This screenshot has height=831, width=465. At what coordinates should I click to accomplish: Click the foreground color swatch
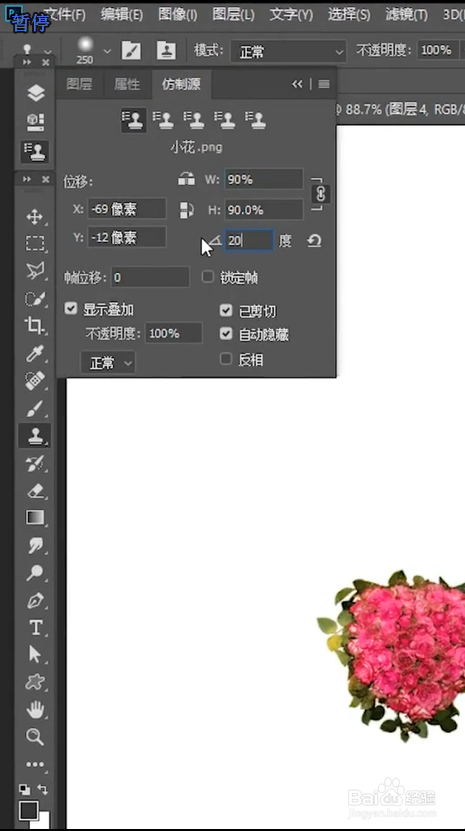point(29,810)
